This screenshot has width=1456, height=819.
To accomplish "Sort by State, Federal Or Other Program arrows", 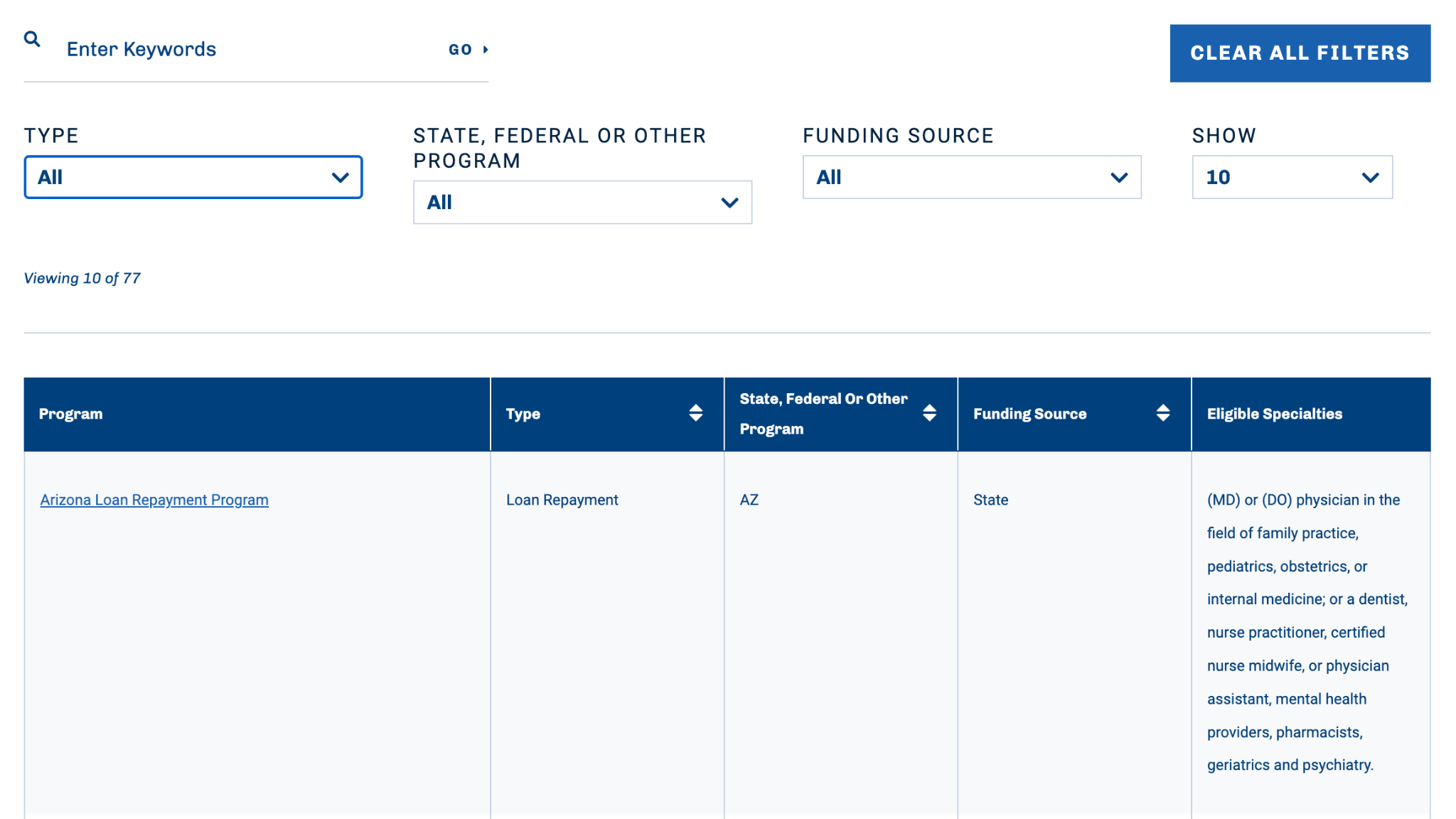I will click(x=929, y=413).
